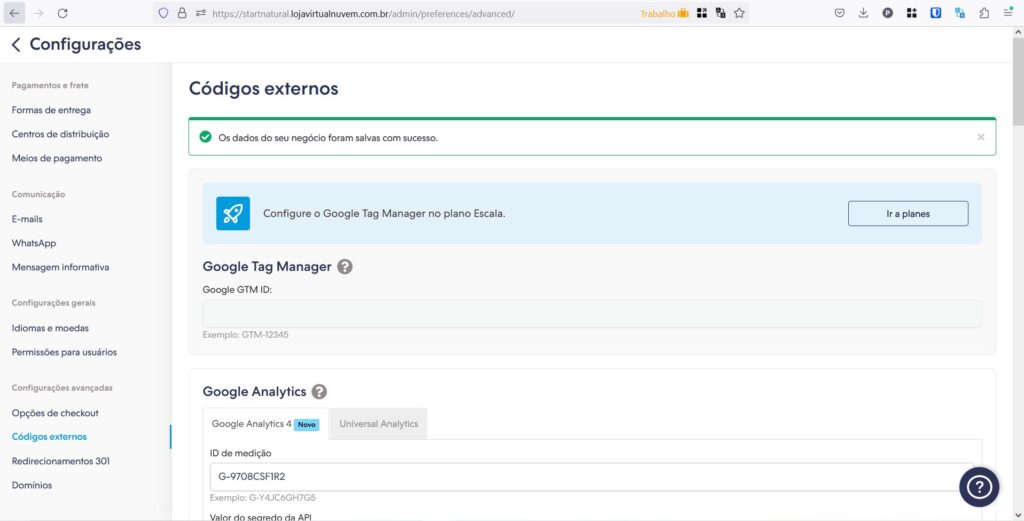
Task: Click the Trabalho container label in address bar
Action: pyautogui.click(x=664, y=13)
